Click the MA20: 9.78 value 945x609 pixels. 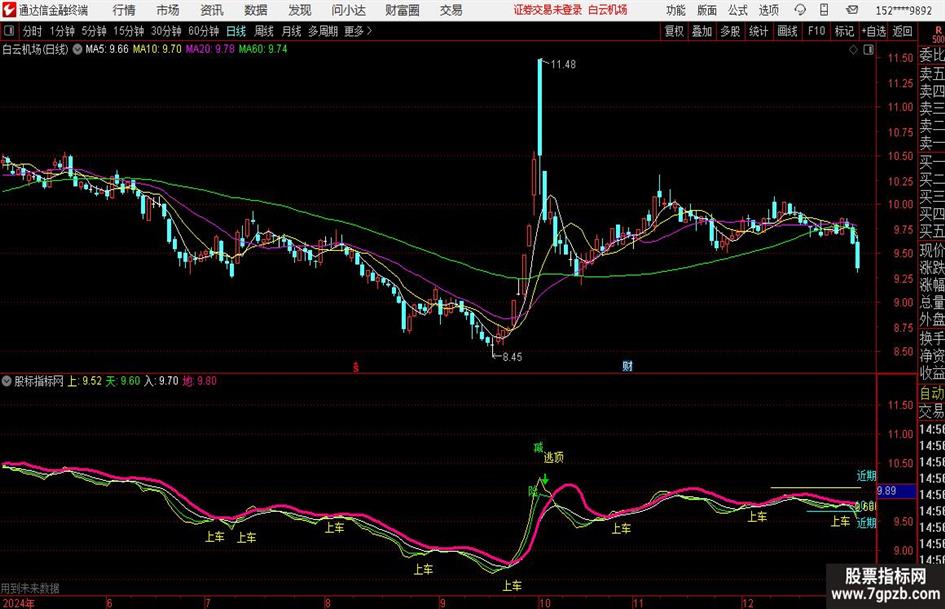point(210,49)
